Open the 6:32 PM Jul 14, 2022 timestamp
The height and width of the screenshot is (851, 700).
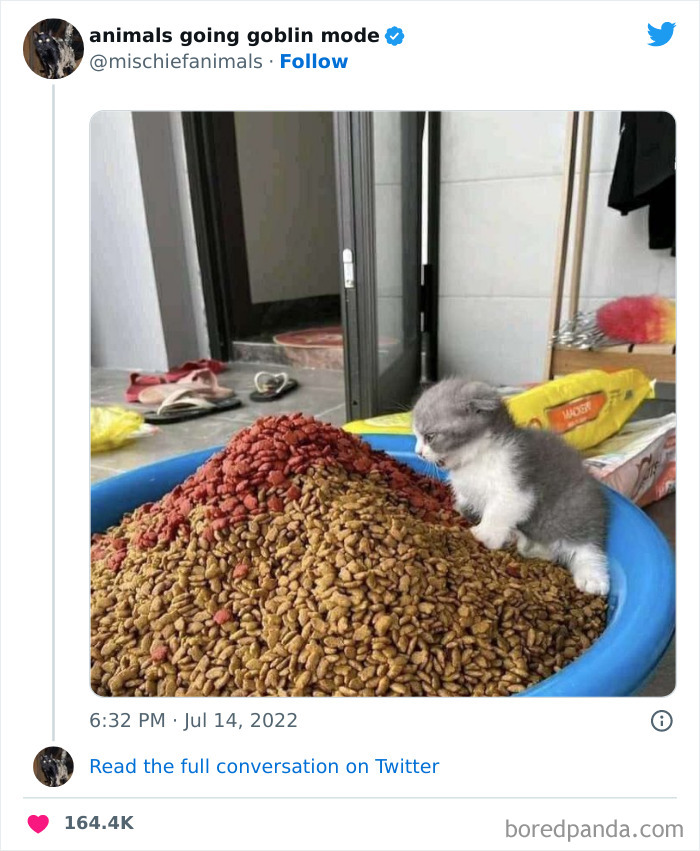[x=194, y=720]
